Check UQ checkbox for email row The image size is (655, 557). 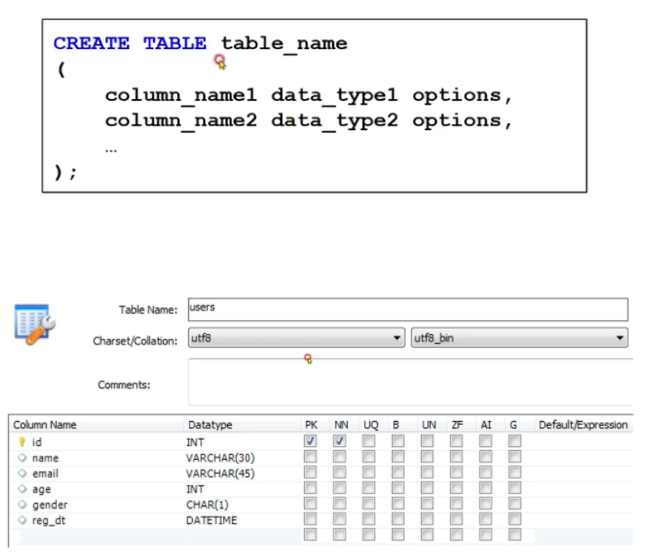point(369,472)
